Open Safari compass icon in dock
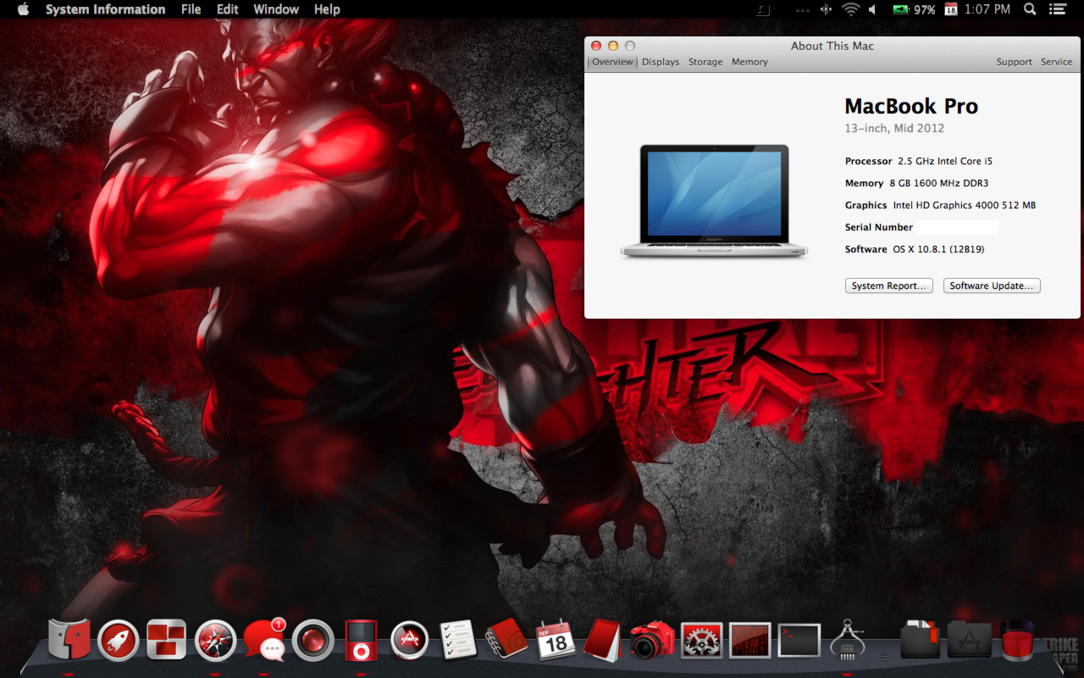Screen dimensions: 1084x678 tap(215, 640)
